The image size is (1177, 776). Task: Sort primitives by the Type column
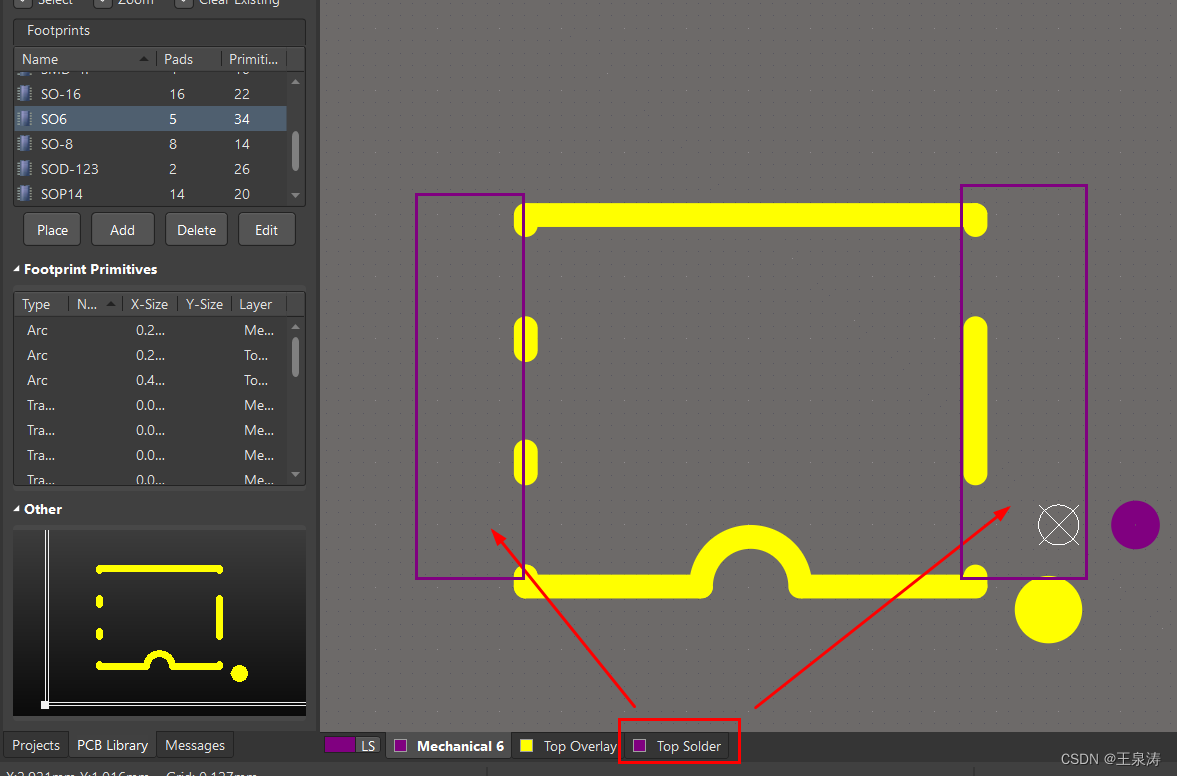pos(41,304)
